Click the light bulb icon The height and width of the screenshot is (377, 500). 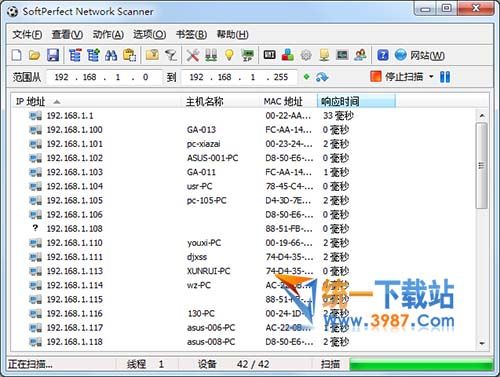[x=229, y=55]
